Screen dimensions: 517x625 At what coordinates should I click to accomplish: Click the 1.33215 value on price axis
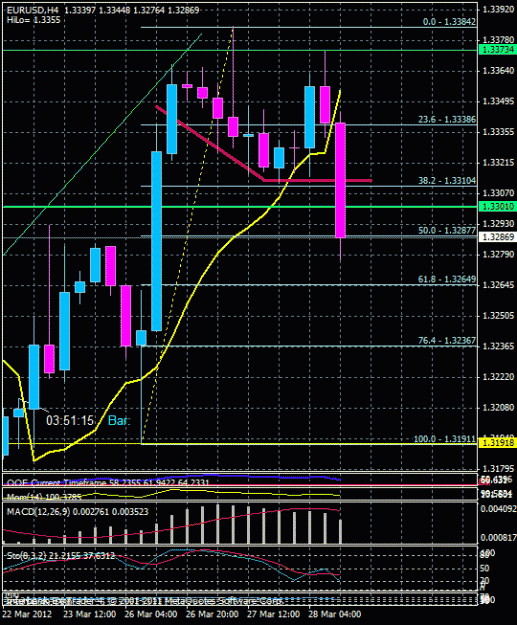(x=498, y=163)
